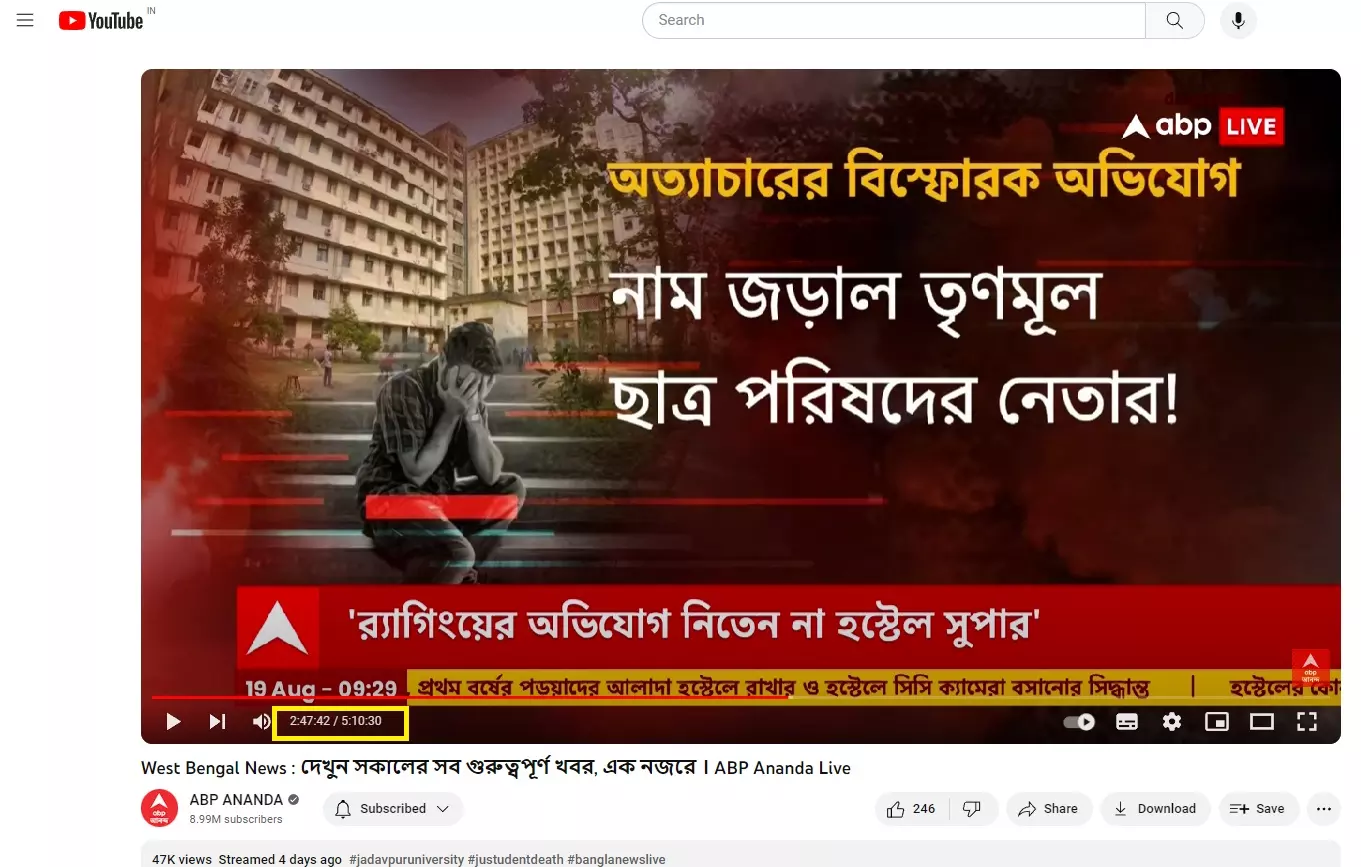Click into the Search input field
1361x867 pixels.
click(x=894, y=20)
